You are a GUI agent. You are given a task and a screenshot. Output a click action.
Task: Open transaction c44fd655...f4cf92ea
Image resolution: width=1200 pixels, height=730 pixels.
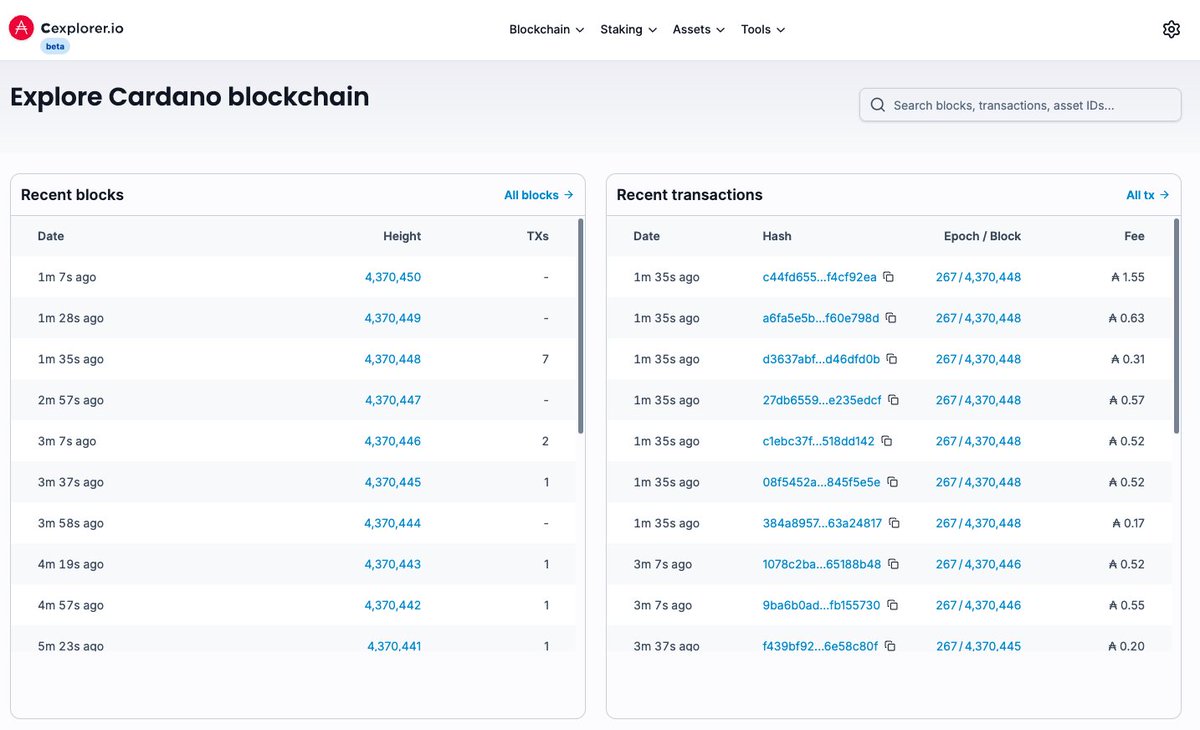[819, 277]
